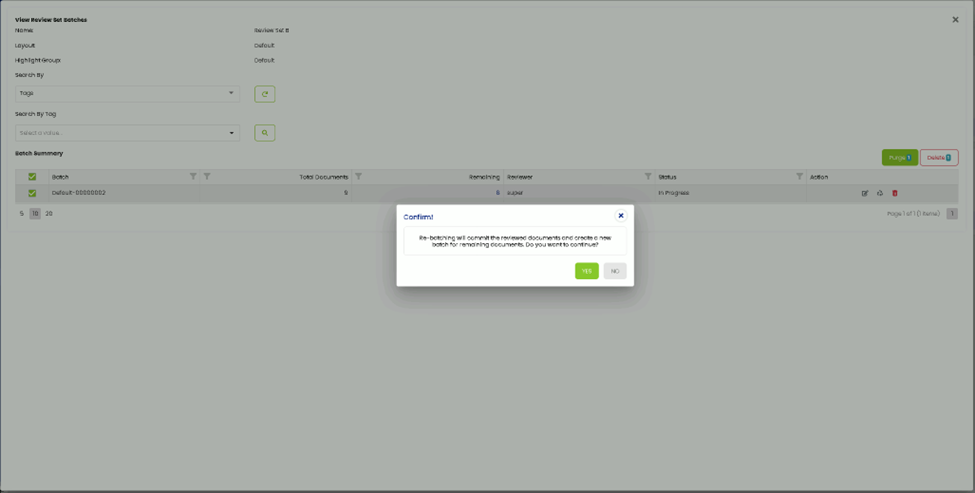The image size is (975, 493).
Task: Toggle the select-all checkbox in table header
Action: [32, 177]
